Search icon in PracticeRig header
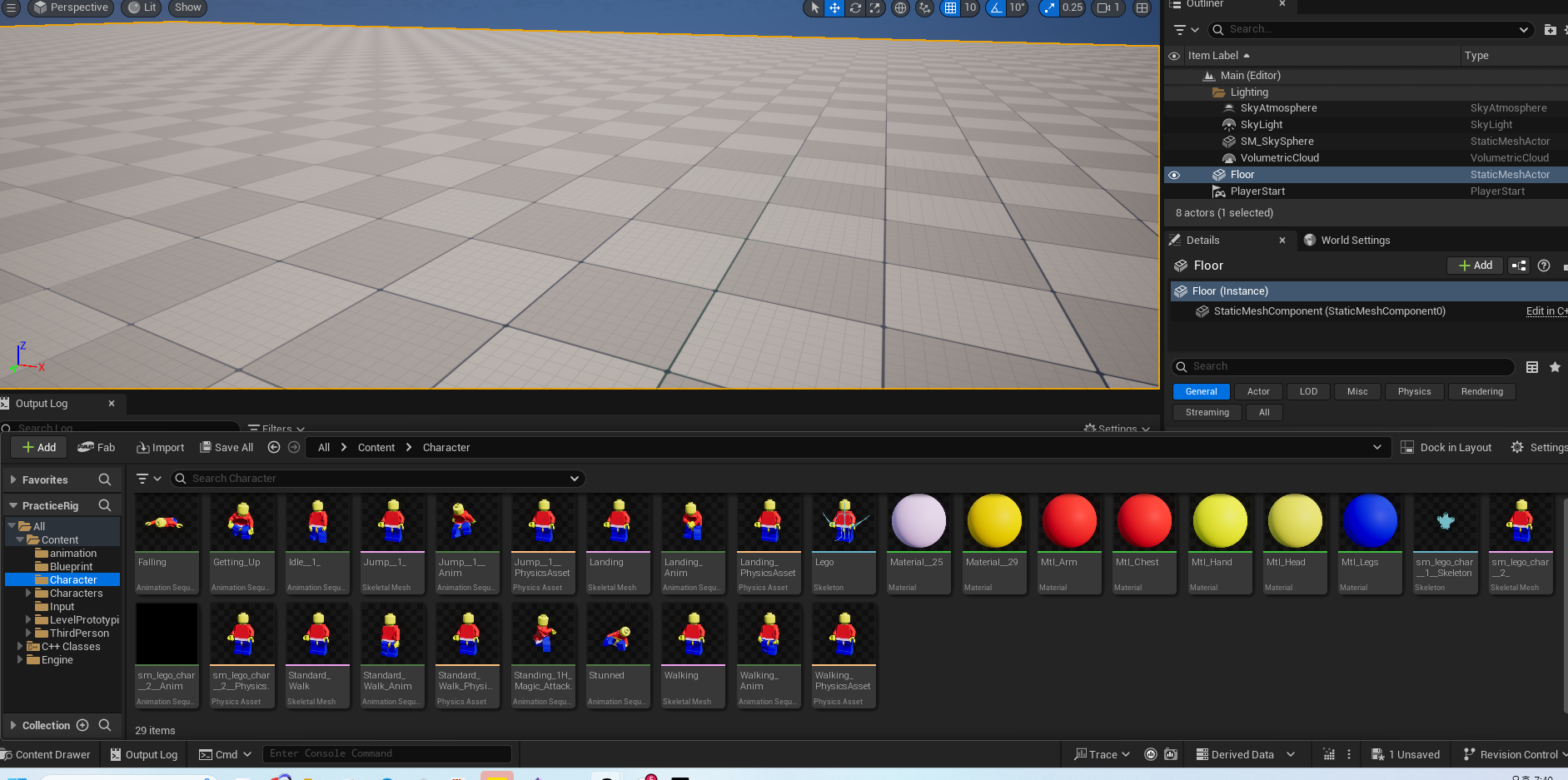 (x=105, y=506)
